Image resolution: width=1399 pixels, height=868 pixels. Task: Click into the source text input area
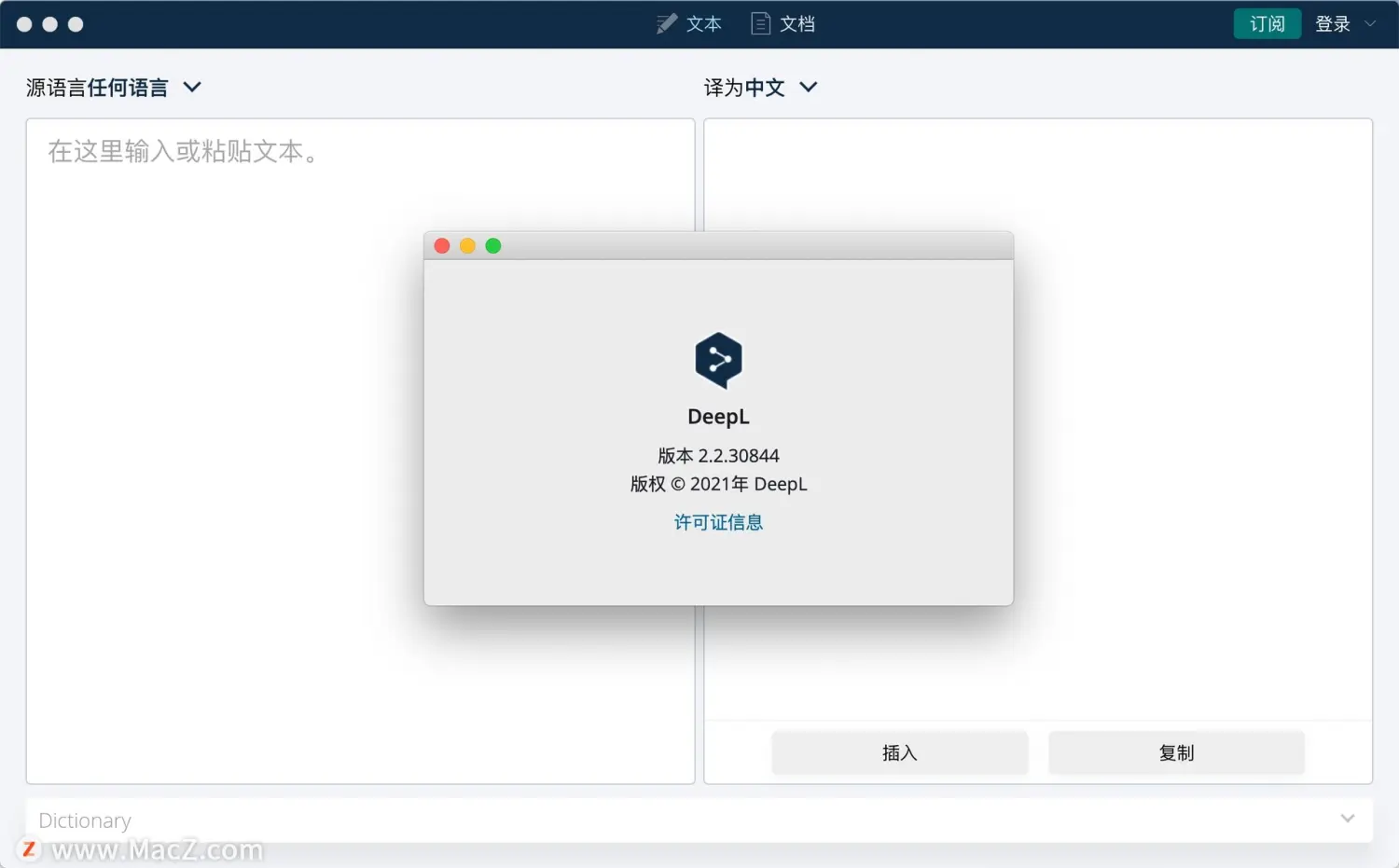click(x=360, y=450)
